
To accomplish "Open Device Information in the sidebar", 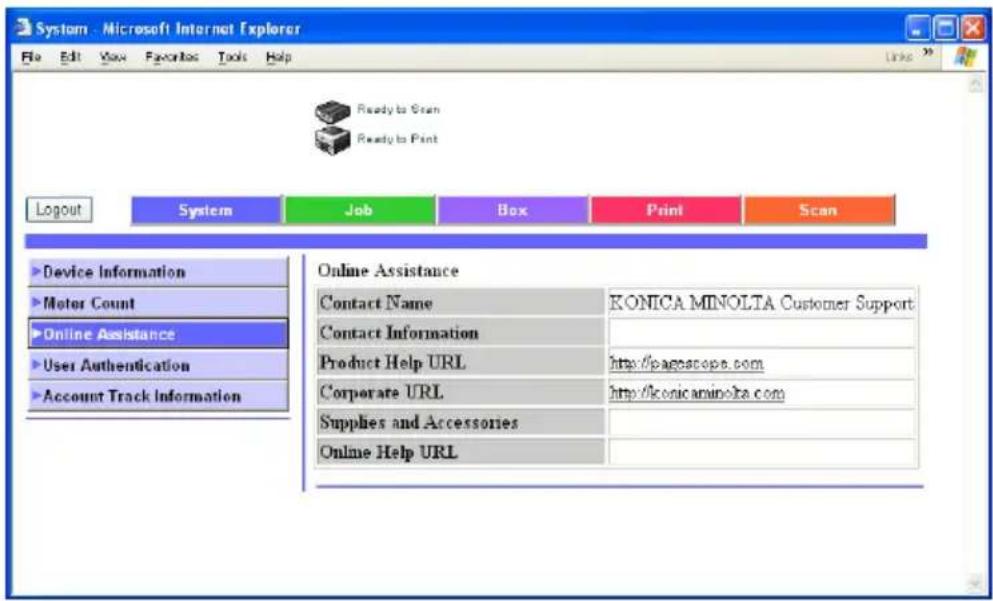I will 158,272.
